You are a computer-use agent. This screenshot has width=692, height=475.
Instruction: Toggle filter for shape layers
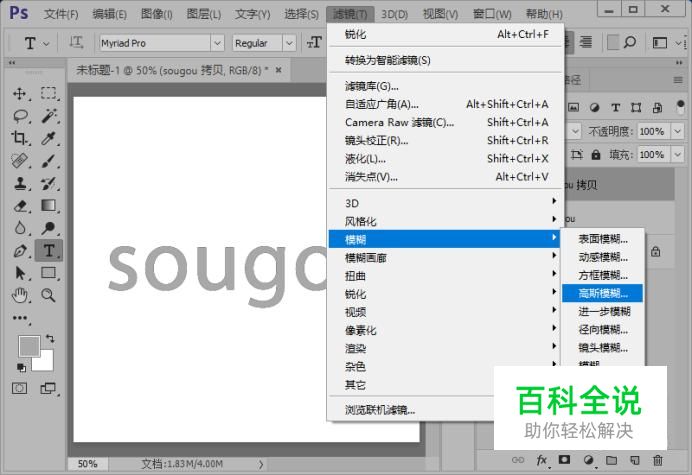coord(636,107)
